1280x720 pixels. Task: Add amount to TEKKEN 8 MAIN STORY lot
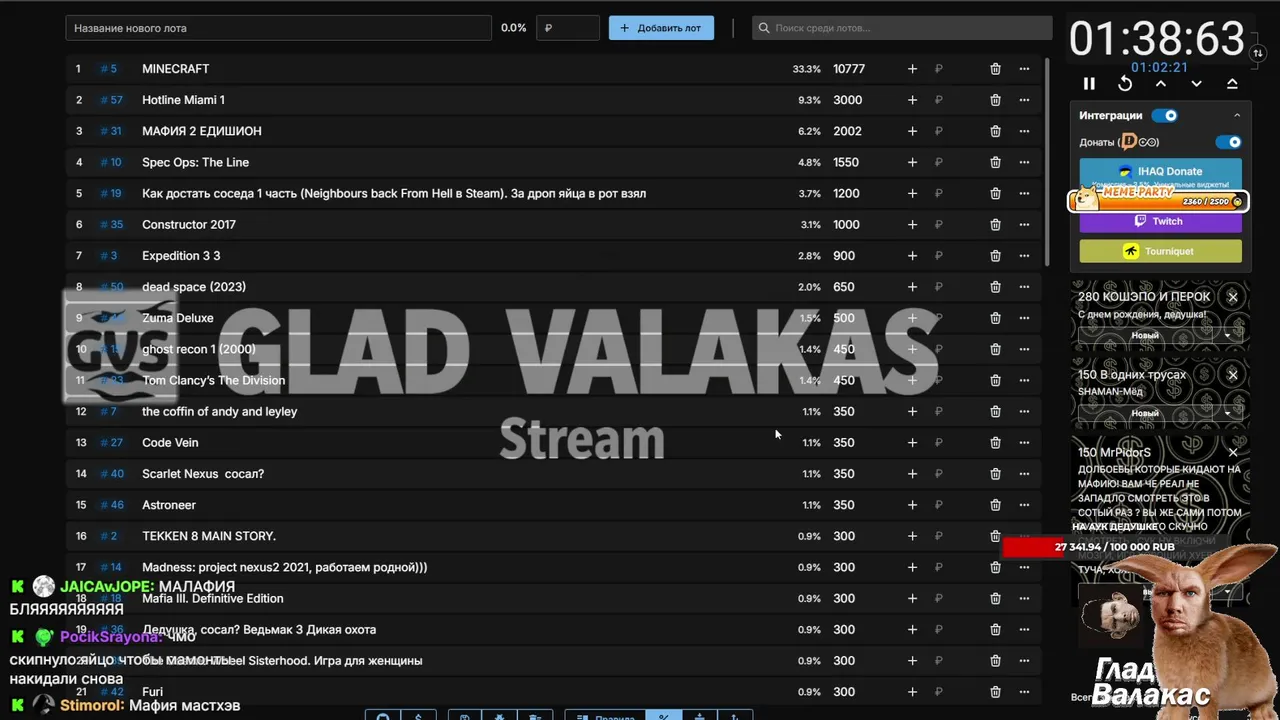click(912, 536)
